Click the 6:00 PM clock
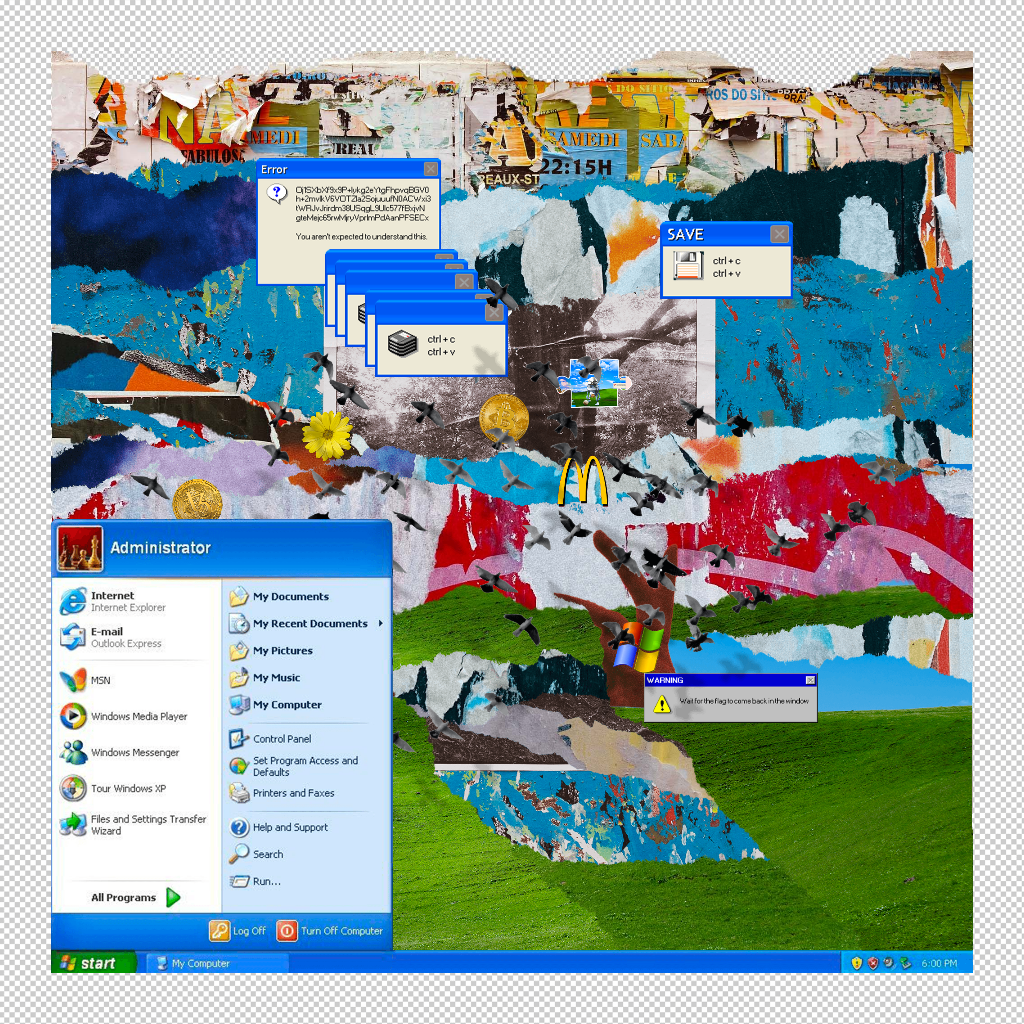The height and width of the screenshot is (1024, 1024). (939, 963)
